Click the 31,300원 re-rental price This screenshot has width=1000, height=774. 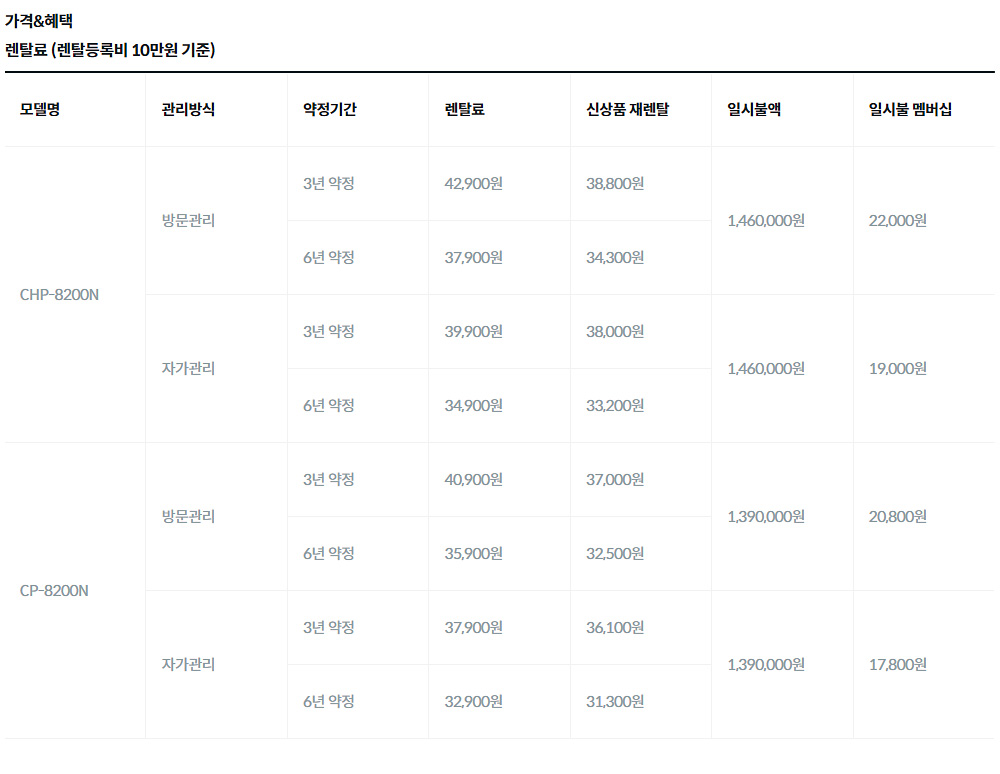pos(615,701)
